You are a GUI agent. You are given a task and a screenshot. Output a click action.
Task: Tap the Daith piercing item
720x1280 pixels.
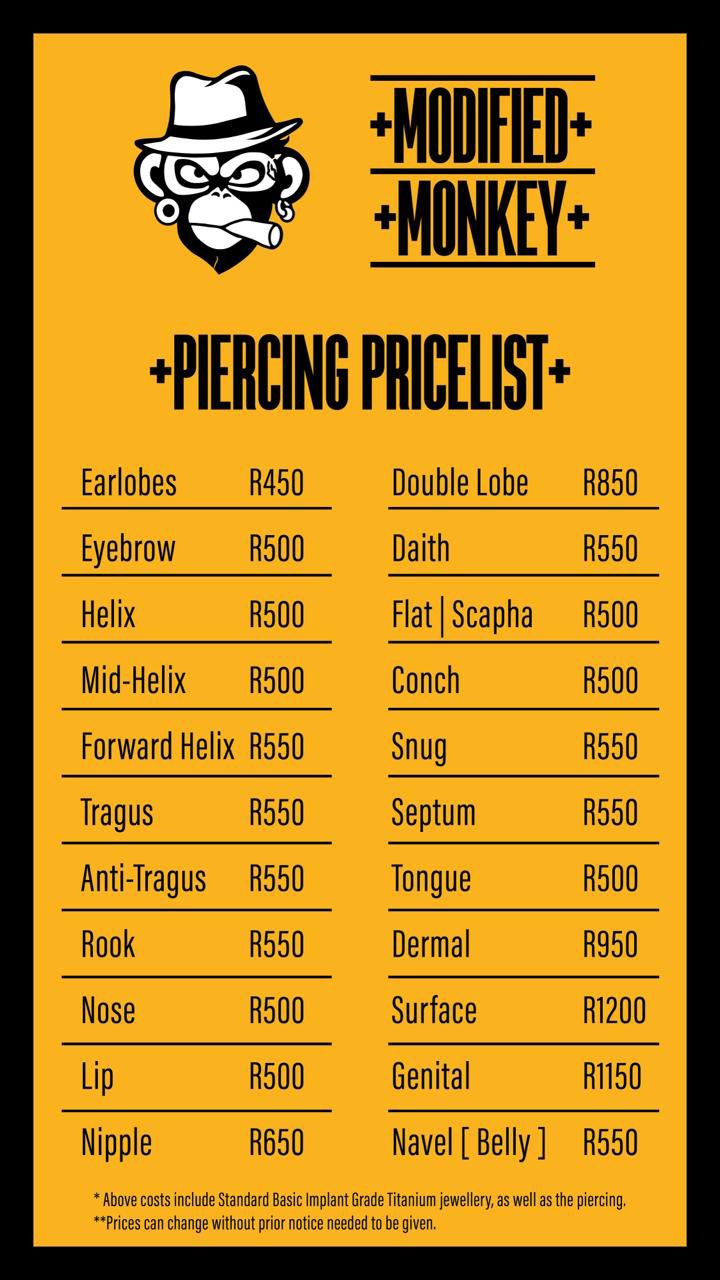[x=421, y=549]
